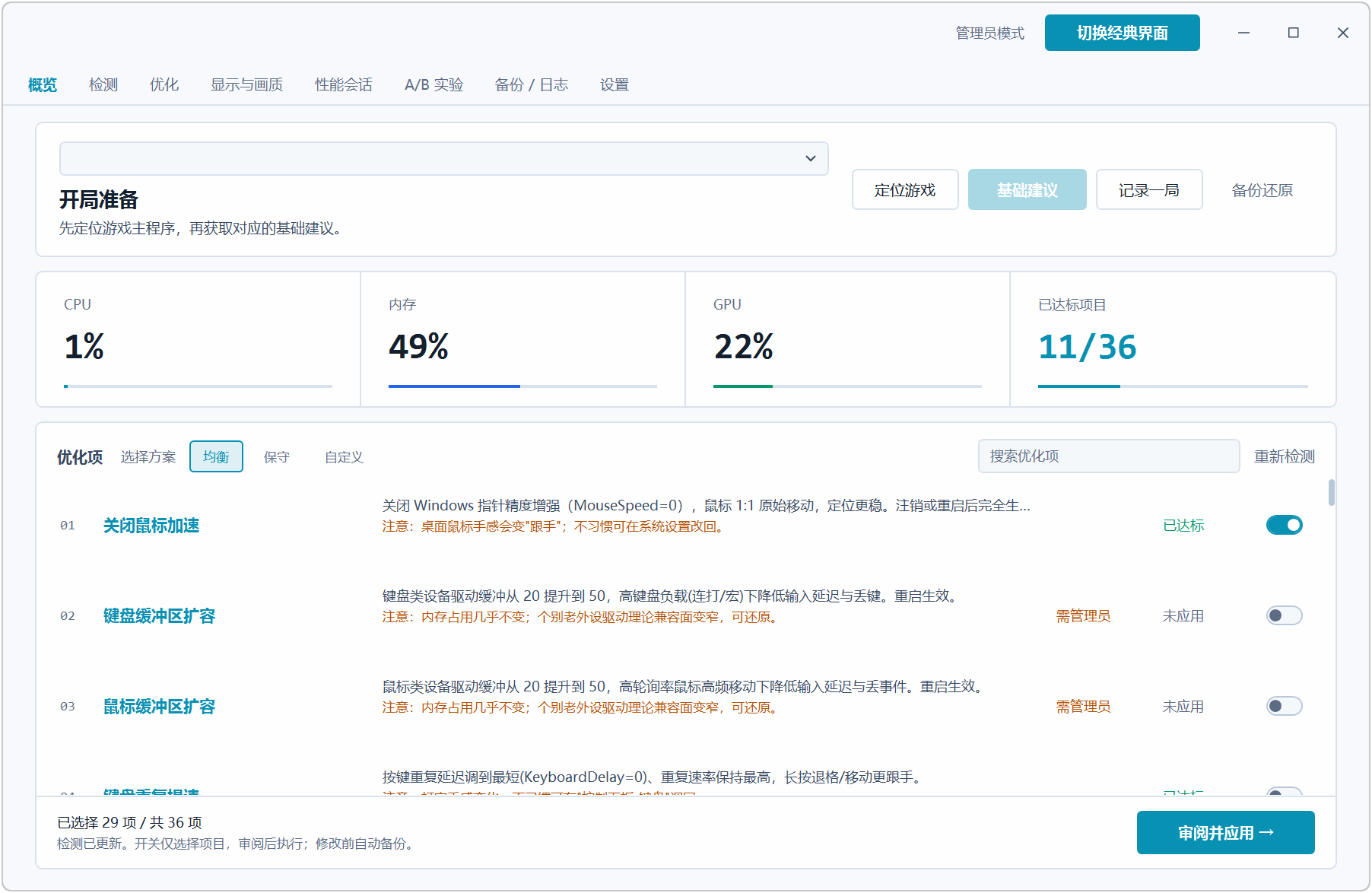Enable the 键盘缓冲区扩容 switch

(x=1285, y=615)
